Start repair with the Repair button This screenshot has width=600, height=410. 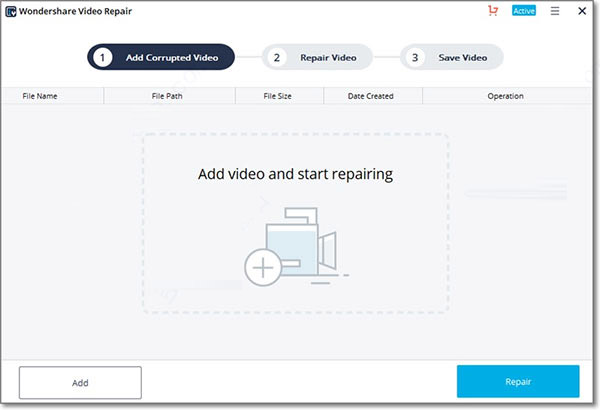click(x=518, y=381)
